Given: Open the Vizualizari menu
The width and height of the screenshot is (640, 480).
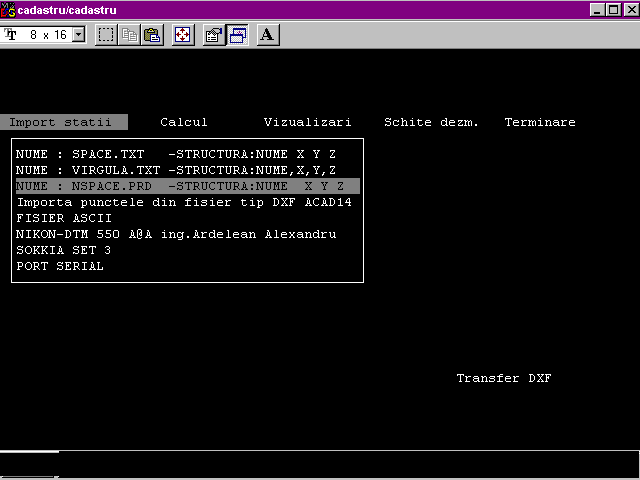Looking at the screenshot, I should 307,122.
